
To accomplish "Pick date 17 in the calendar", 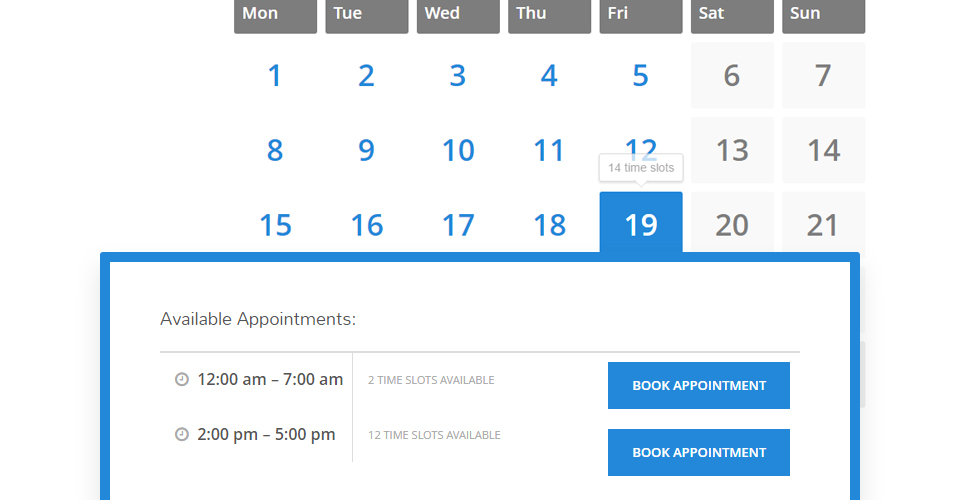I will (x=458, y=225).
